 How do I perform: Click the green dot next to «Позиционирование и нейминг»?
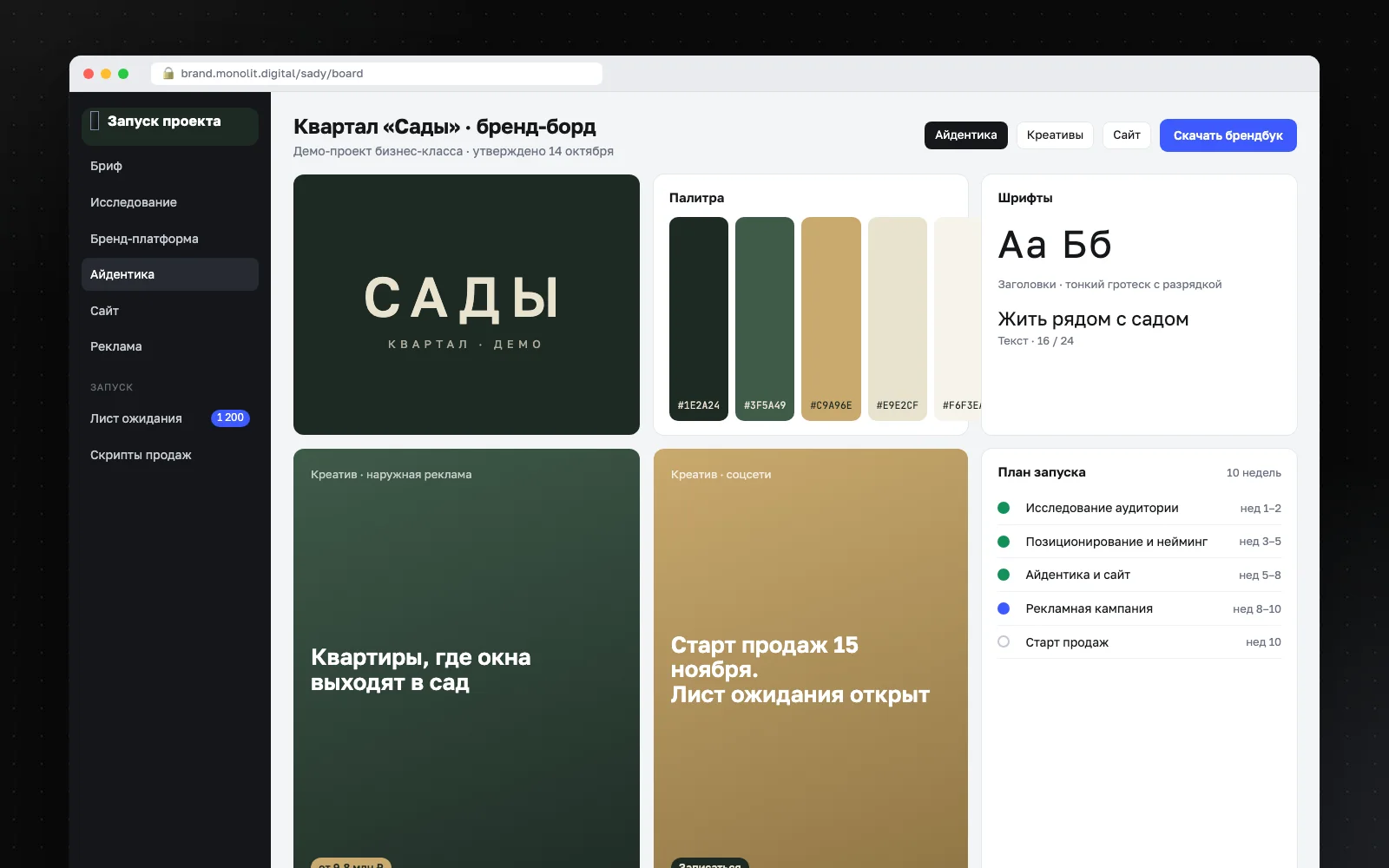coord(1004,542)
